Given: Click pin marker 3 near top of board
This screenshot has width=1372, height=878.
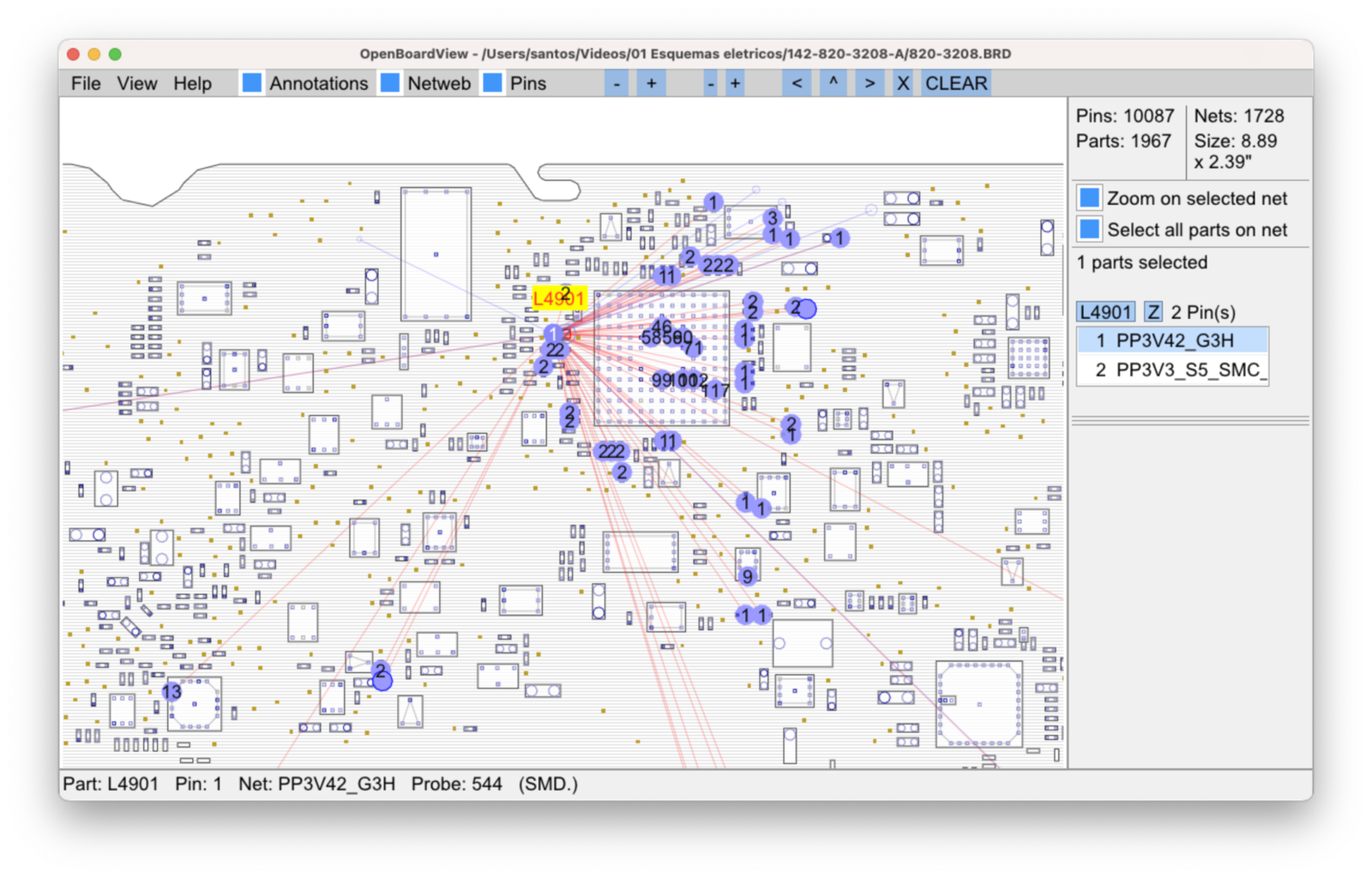Looking at the screenshot, I should [x=772, y=218].
